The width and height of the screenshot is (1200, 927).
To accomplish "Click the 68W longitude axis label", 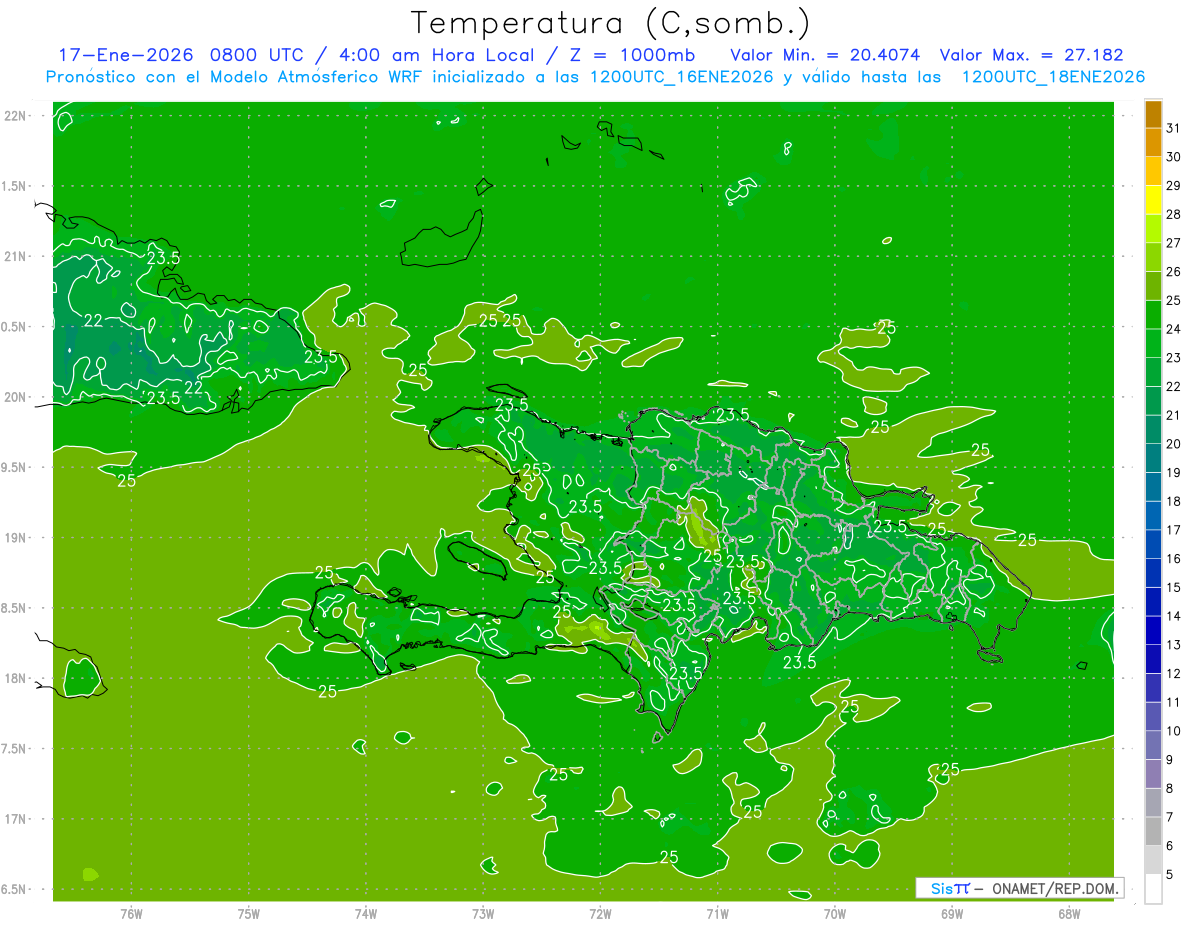I will (1068, 913).
